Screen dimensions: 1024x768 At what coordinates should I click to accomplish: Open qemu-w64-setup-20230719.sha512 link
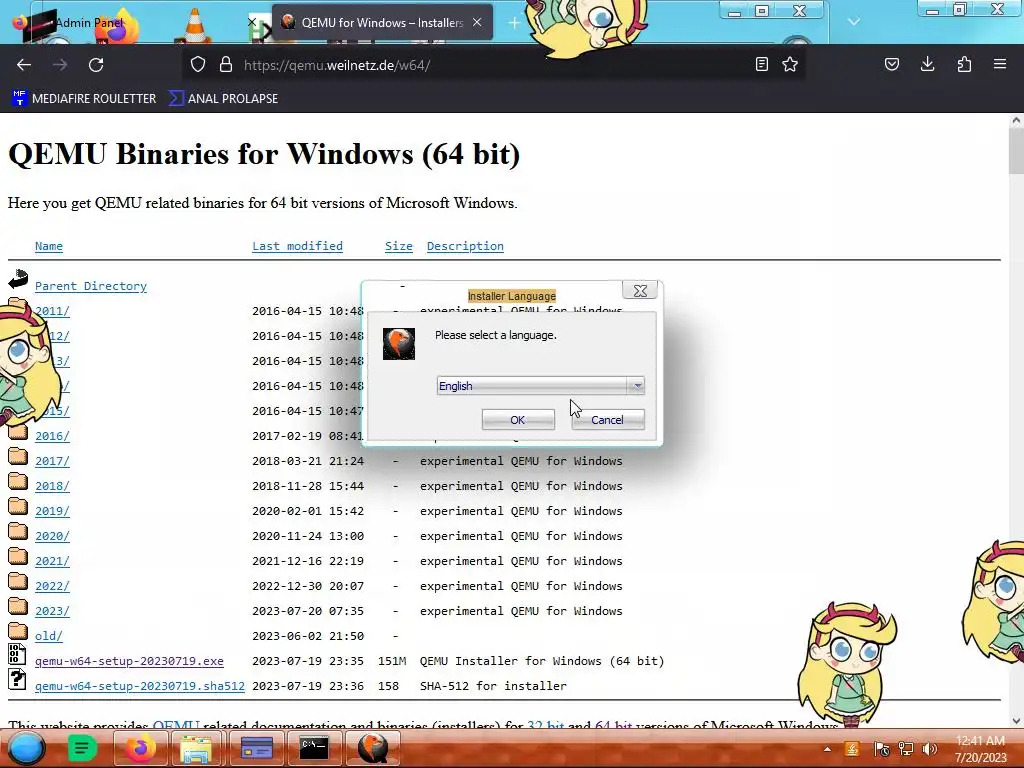(140, 686)
